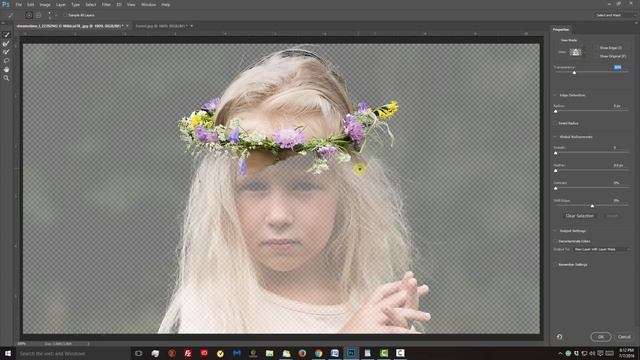
Task: Click OK to confirm the mask
Action: coord(601,337)
